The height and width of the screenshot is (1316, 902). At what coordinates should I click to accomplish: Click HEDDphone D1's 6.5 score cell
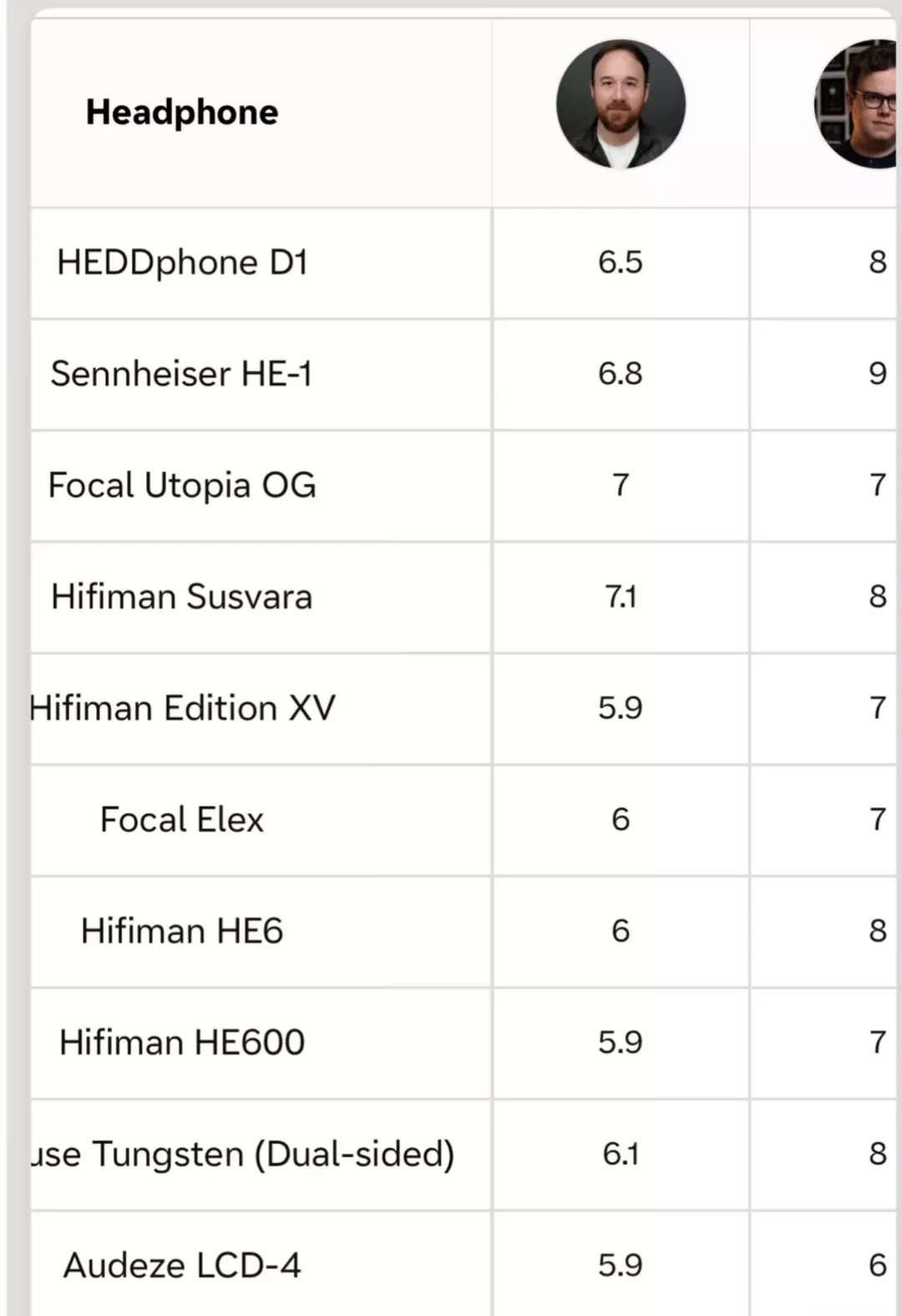621,262
